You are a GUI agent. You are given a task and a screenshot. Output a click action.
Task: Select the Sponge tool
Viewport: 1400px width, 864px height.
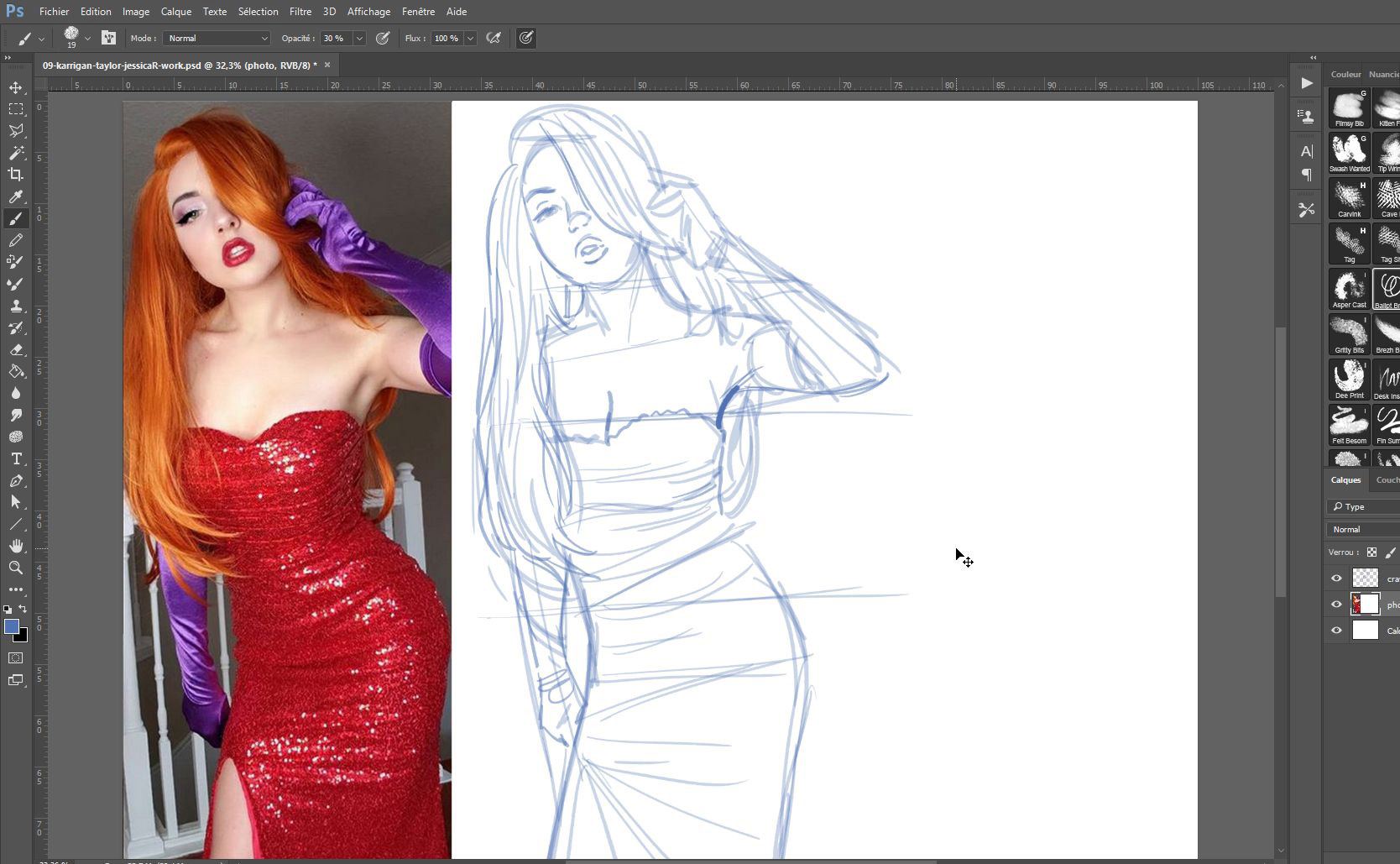coord(16,437)
